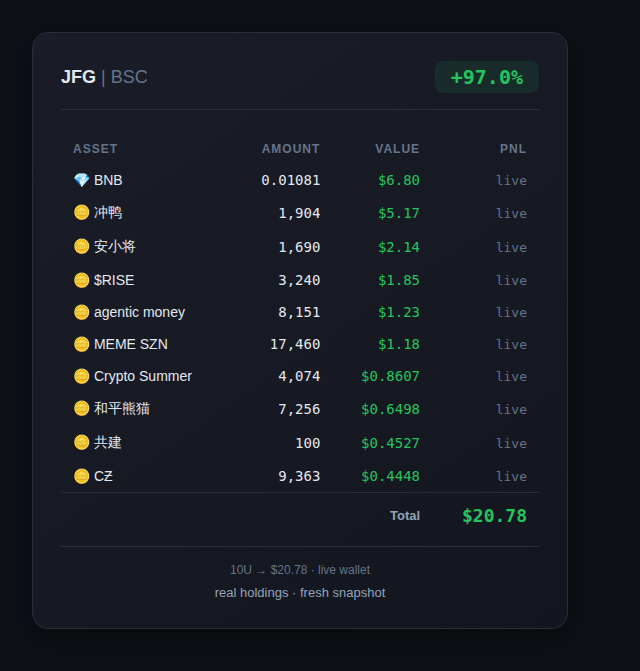Select the 冲鸭 asset name
Screen dimensions: 640x671
click(x=108, y=212)
